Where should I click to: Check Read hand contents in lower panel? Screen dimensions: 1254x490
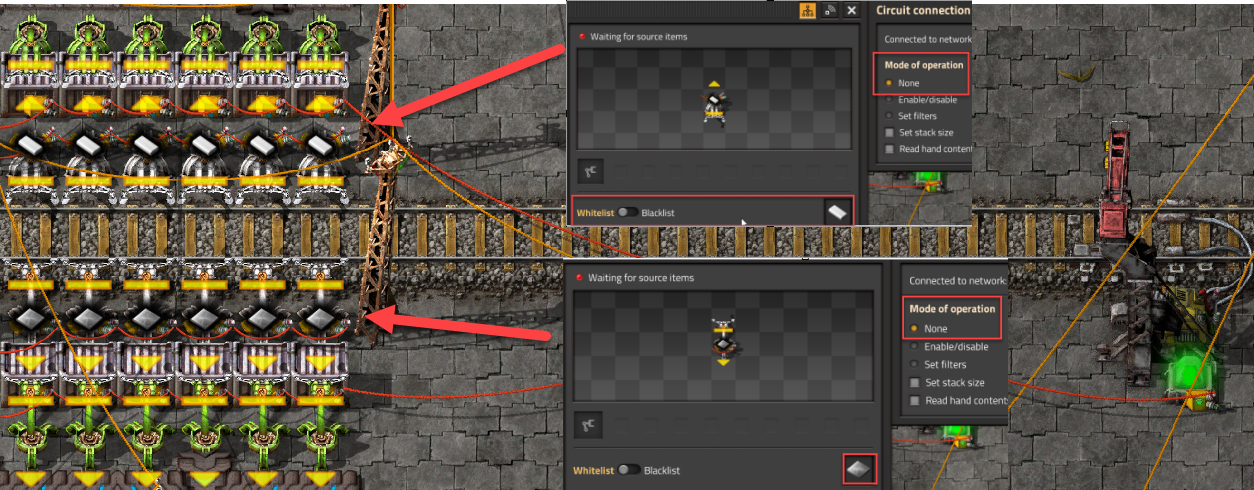pos(958,401)
